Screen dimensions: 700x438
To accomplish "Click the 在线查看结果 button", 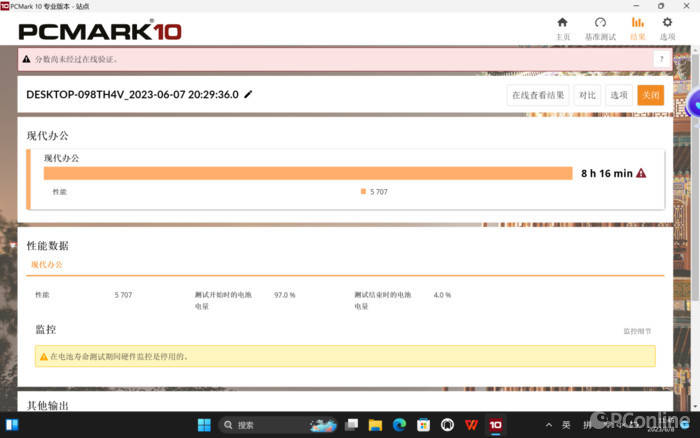I will pyautogui.click(x=538, y=95).
